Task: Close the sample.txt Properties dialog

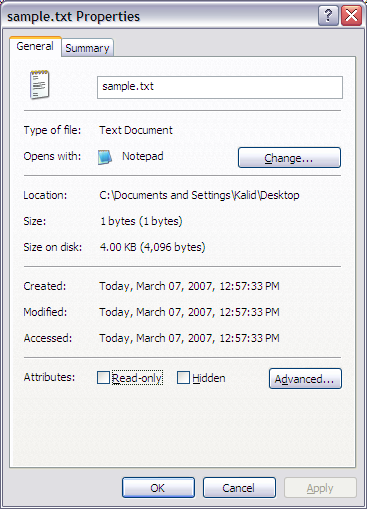Action: [351, 15]
